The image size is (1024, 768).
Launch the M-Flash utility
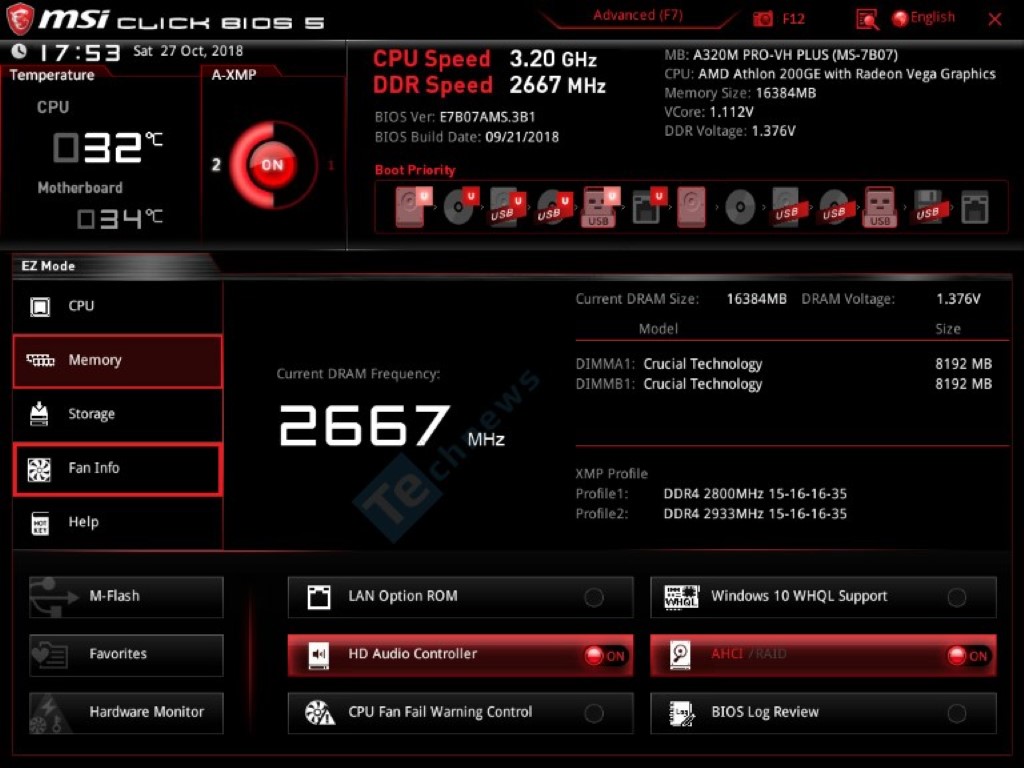click(126, 597)
